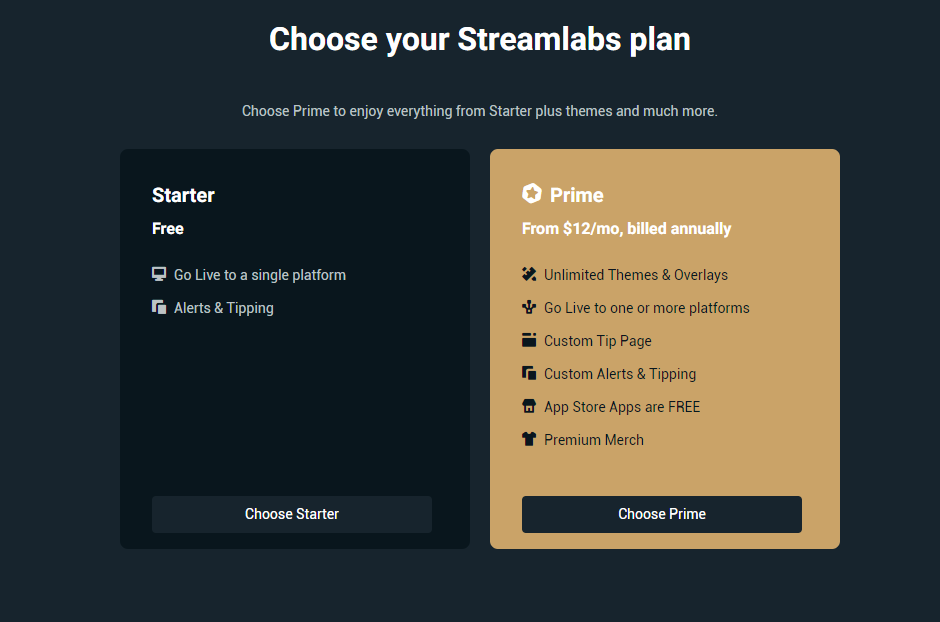The image size is (940, 622).
Task: Click the single platform monitor icon
Action: pyautogui.click(x=159, y=274)
